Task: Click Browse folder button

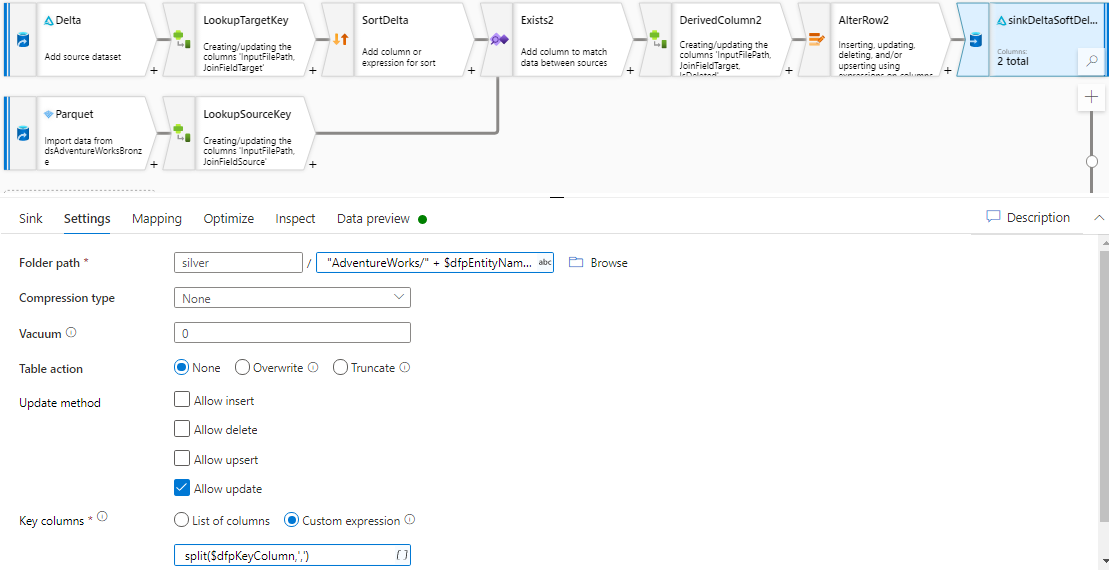Action: [x=598, y=262]
